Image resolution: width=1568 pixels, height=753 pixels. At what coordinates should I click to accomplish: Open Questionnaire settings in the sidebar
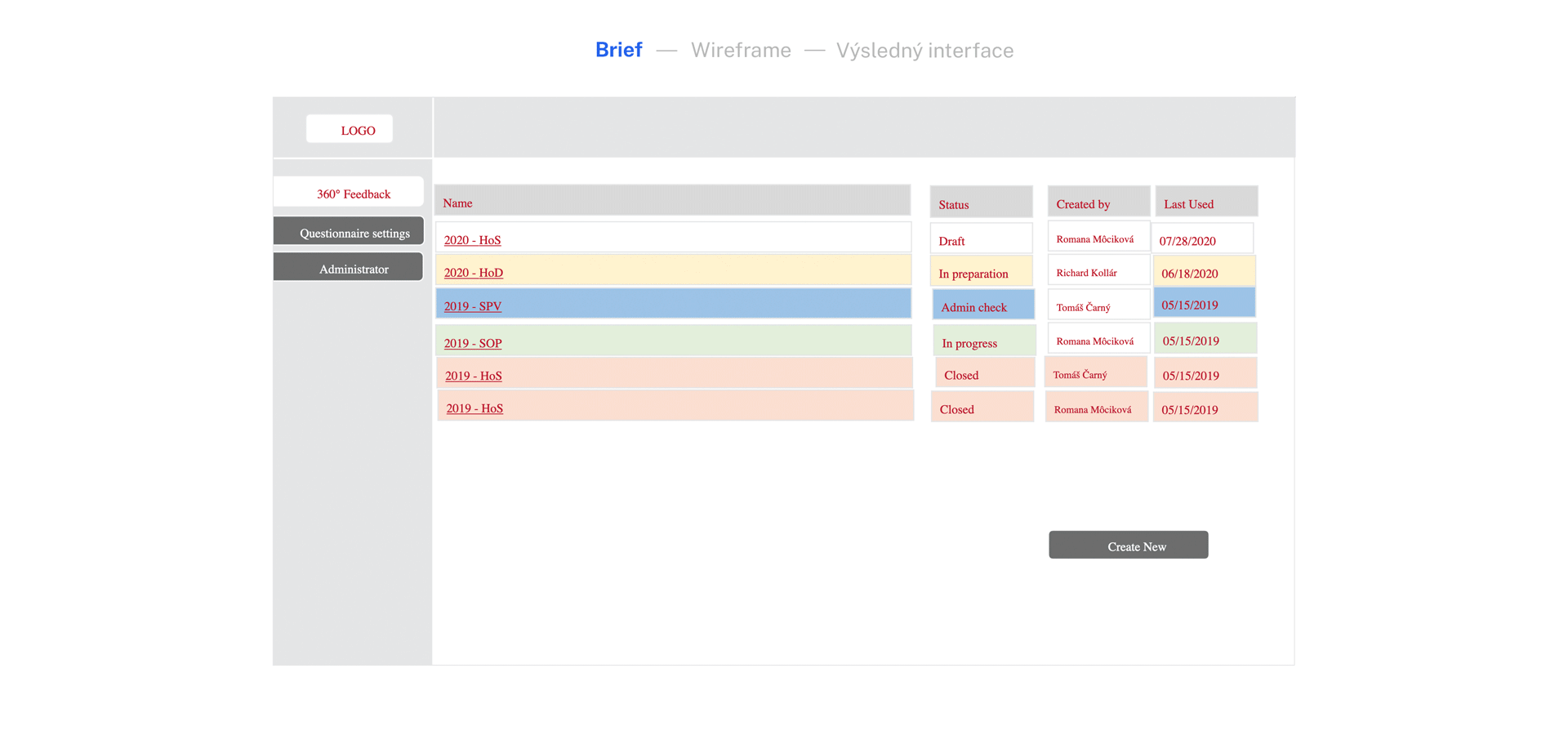coord(349,232)
